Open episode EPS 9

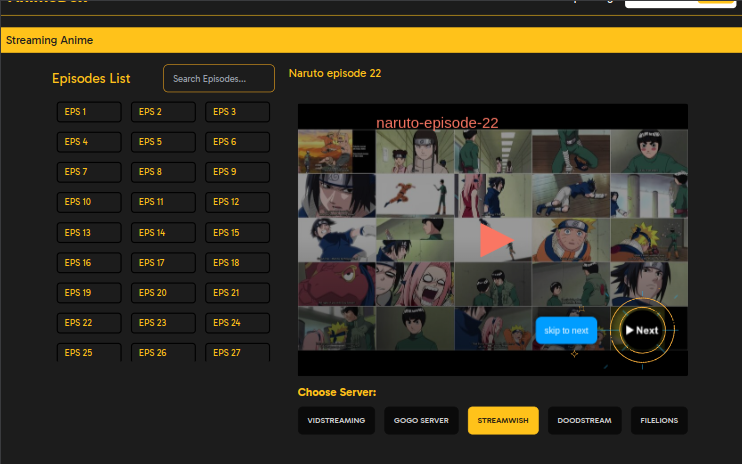[238, 172]
